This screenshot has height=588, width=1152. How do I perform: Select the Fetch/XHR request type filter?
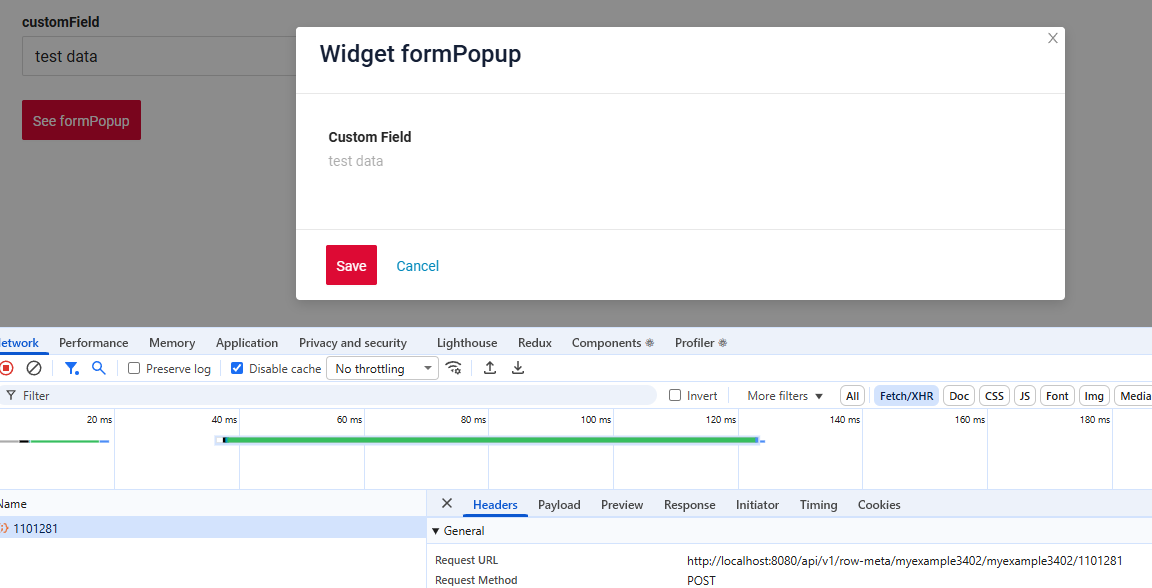pos(905,395)
